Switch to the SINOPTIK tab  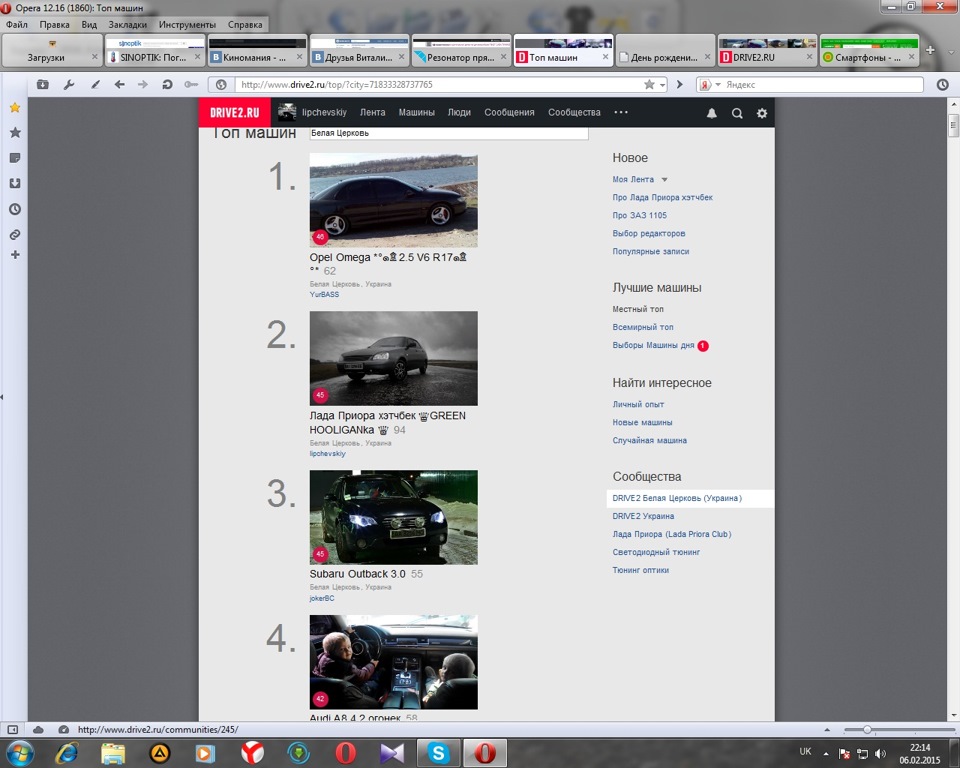pyautogui.click(x=155, y=51)
